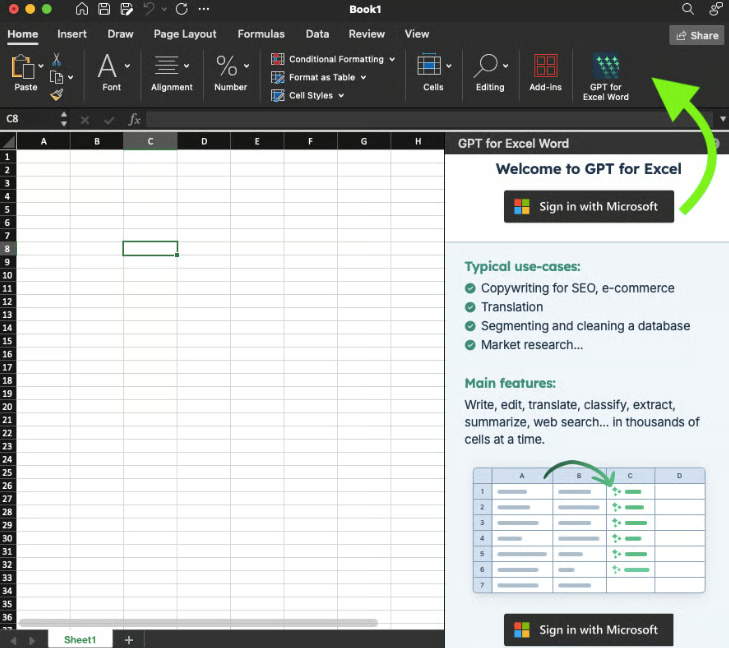The height and width of the screenshot is (648, 729).
Task: Click the top Sign in with Microsoft button
Action: (x=588, y=207)
